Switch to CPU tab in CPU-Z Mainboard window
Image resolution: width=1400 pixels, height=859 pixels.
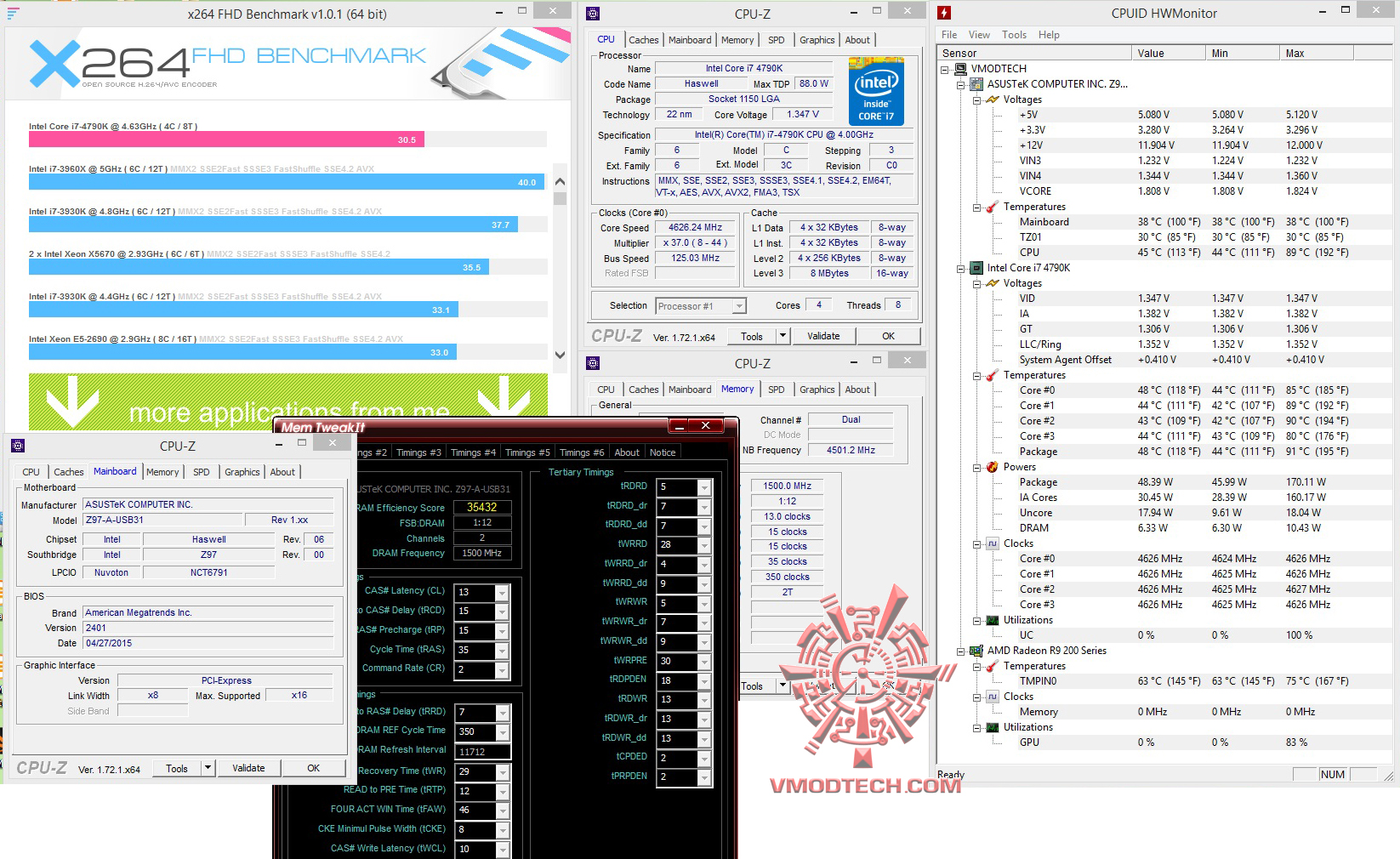point(31,472)
